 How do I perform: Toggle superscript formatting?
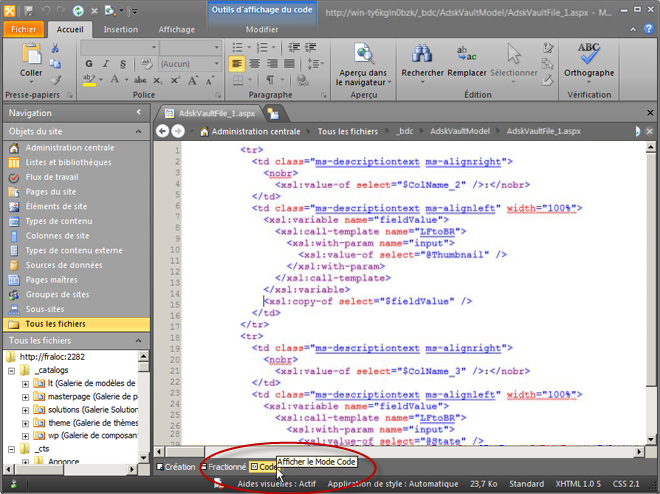[x=175, y=80]
